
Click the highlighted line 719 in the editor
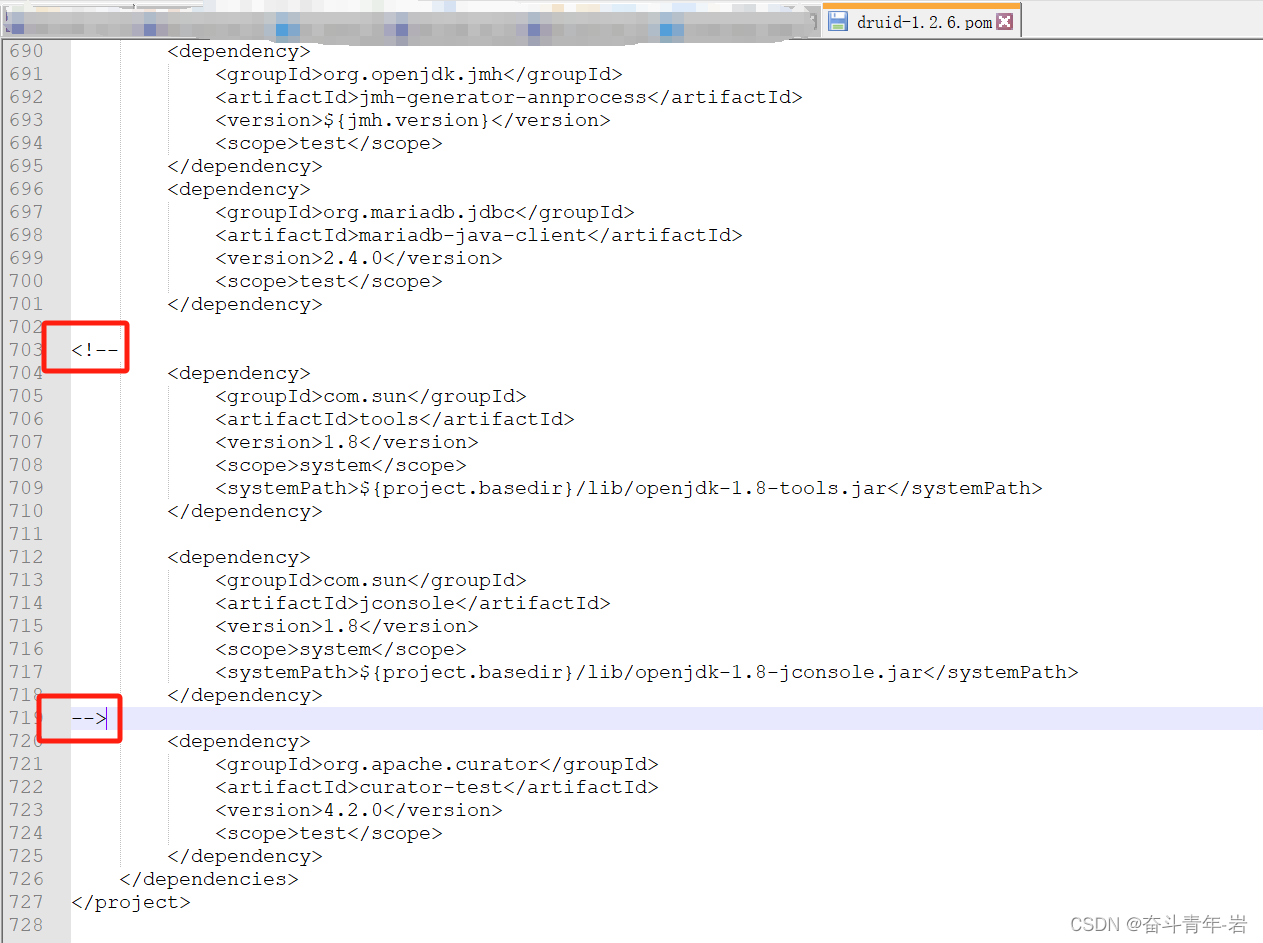[x=400, y=718]
